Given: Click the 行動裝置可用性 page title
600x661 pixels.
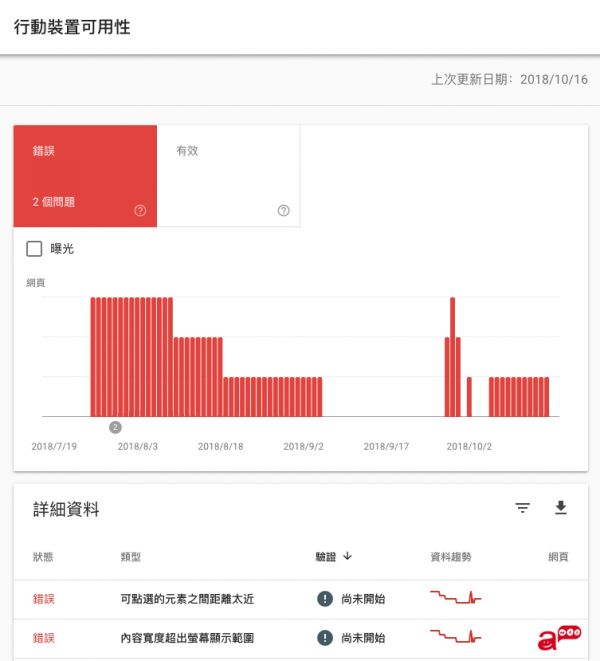Looking at the screenshot, I should [x=72, y=27].
